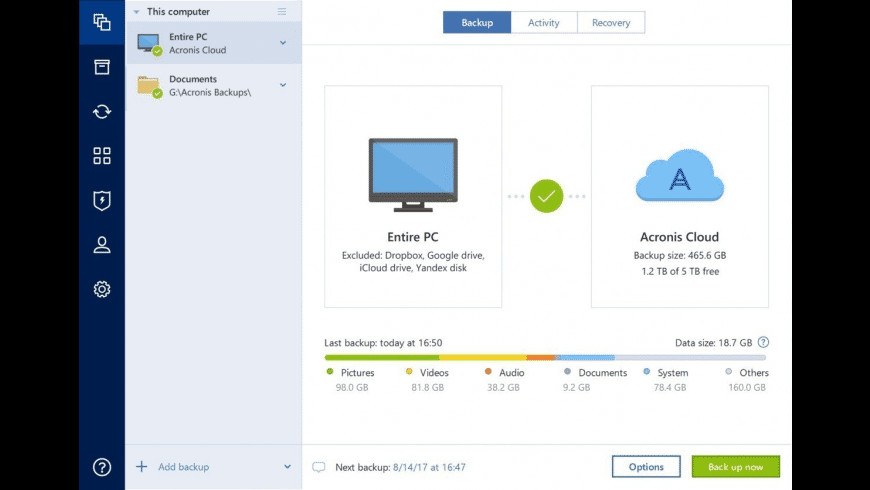Select the Entire PC Acronis Cloud entry
The height and width of the screenshot is (490, 870).
tap(214, 43)
